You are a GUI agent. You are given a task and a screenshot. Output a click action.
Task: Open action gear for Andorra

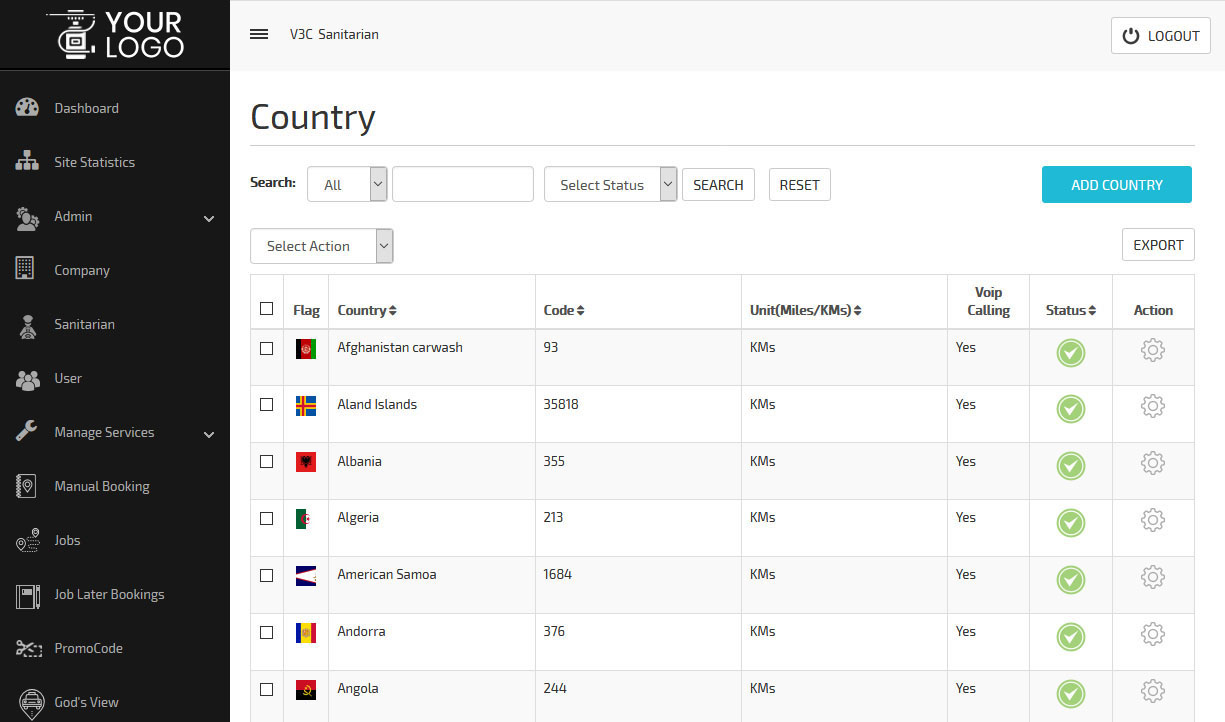click(1153, 634)
